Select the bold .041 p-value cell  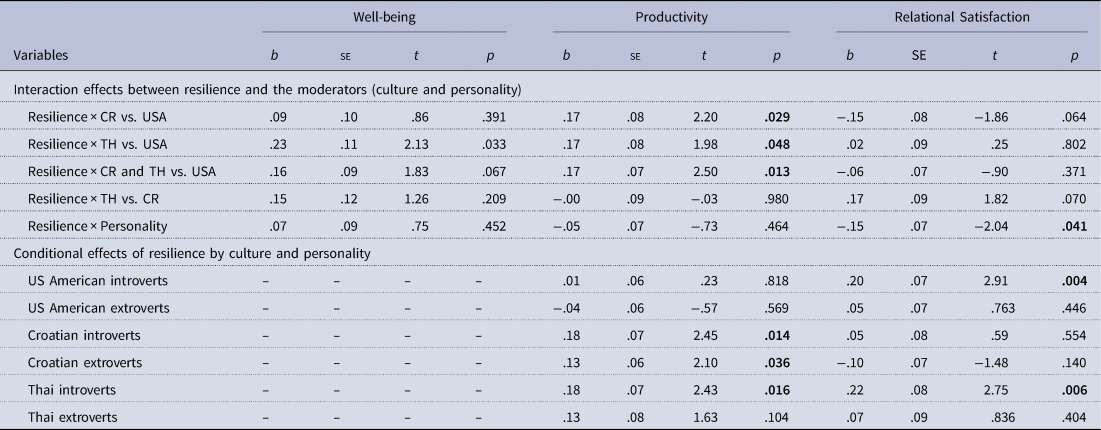pyautogui.click(x=1065, y=226)
